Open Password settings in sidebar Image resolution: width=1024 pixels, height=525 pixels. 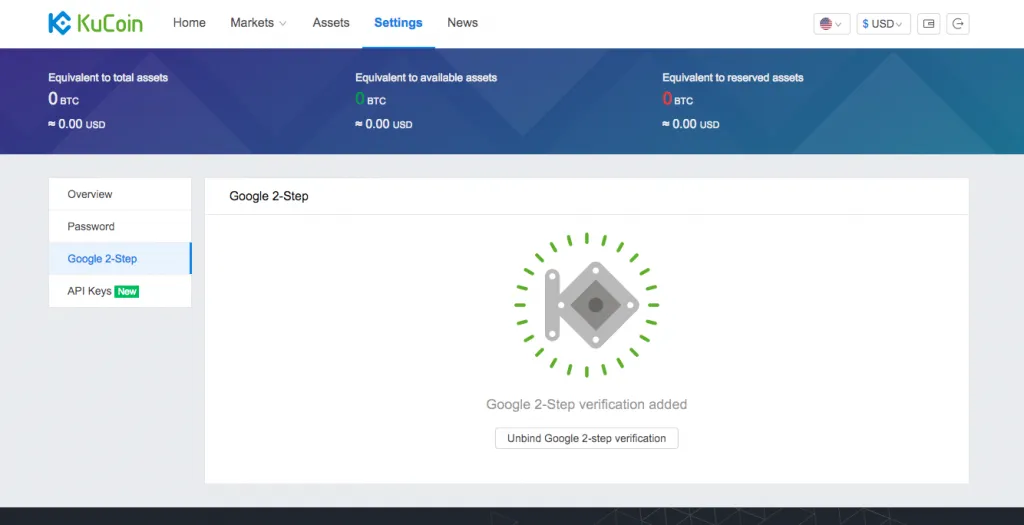point(120,227)
